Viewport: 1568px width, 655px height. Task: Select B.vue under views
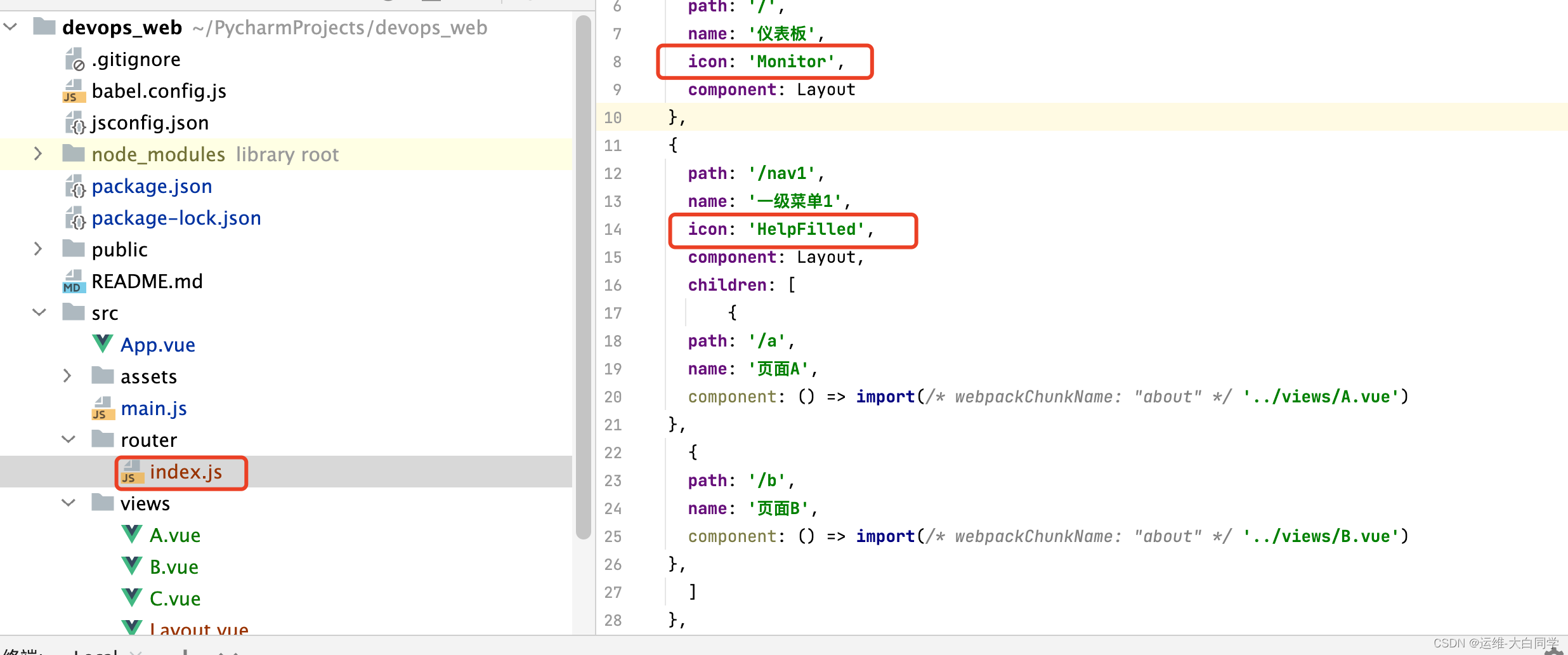[x=174, y=567]
